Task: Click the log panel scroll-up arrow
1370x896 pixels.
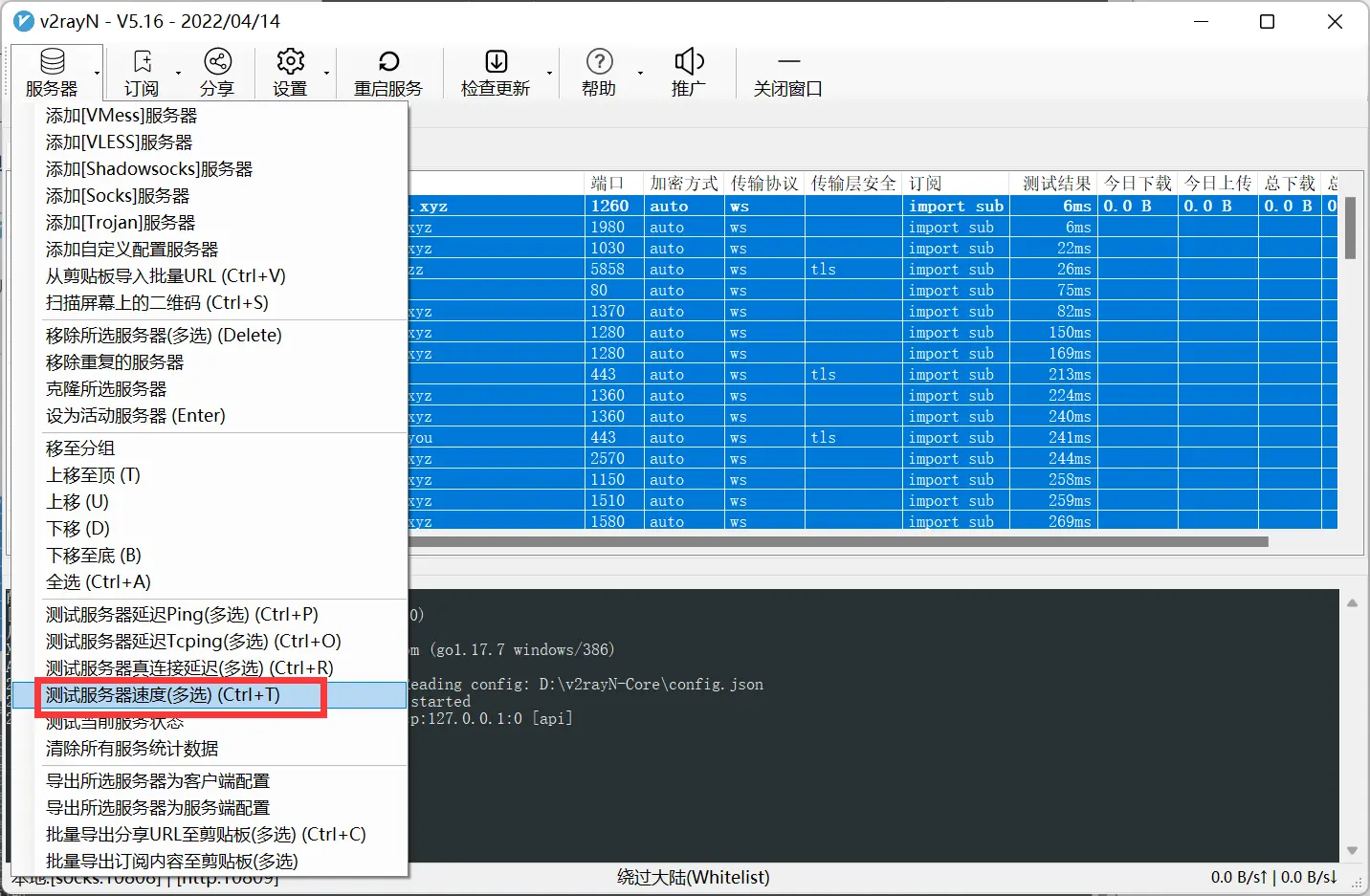Action: click(x=1352, y=602)
